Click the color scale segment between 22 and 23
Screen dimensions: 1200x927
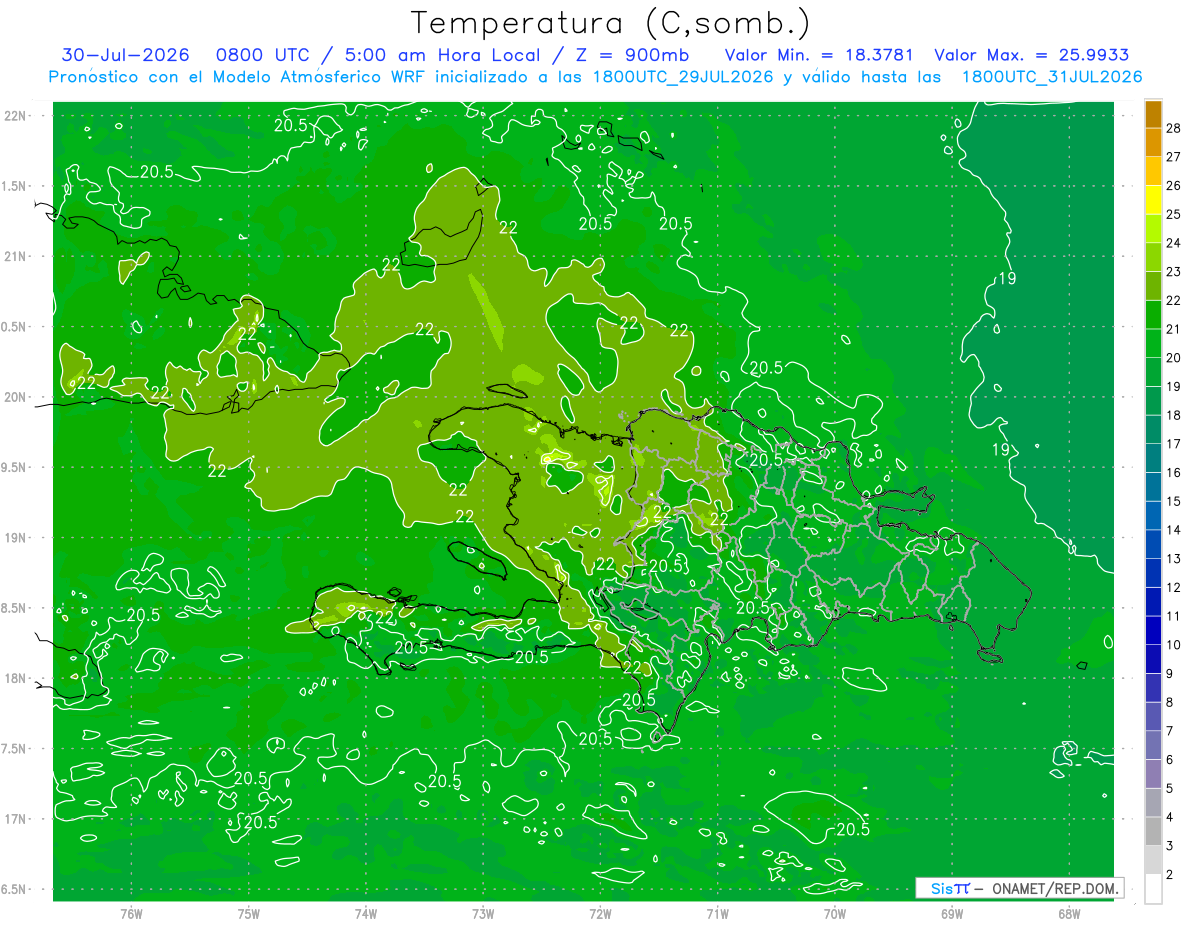point(1153,286)
